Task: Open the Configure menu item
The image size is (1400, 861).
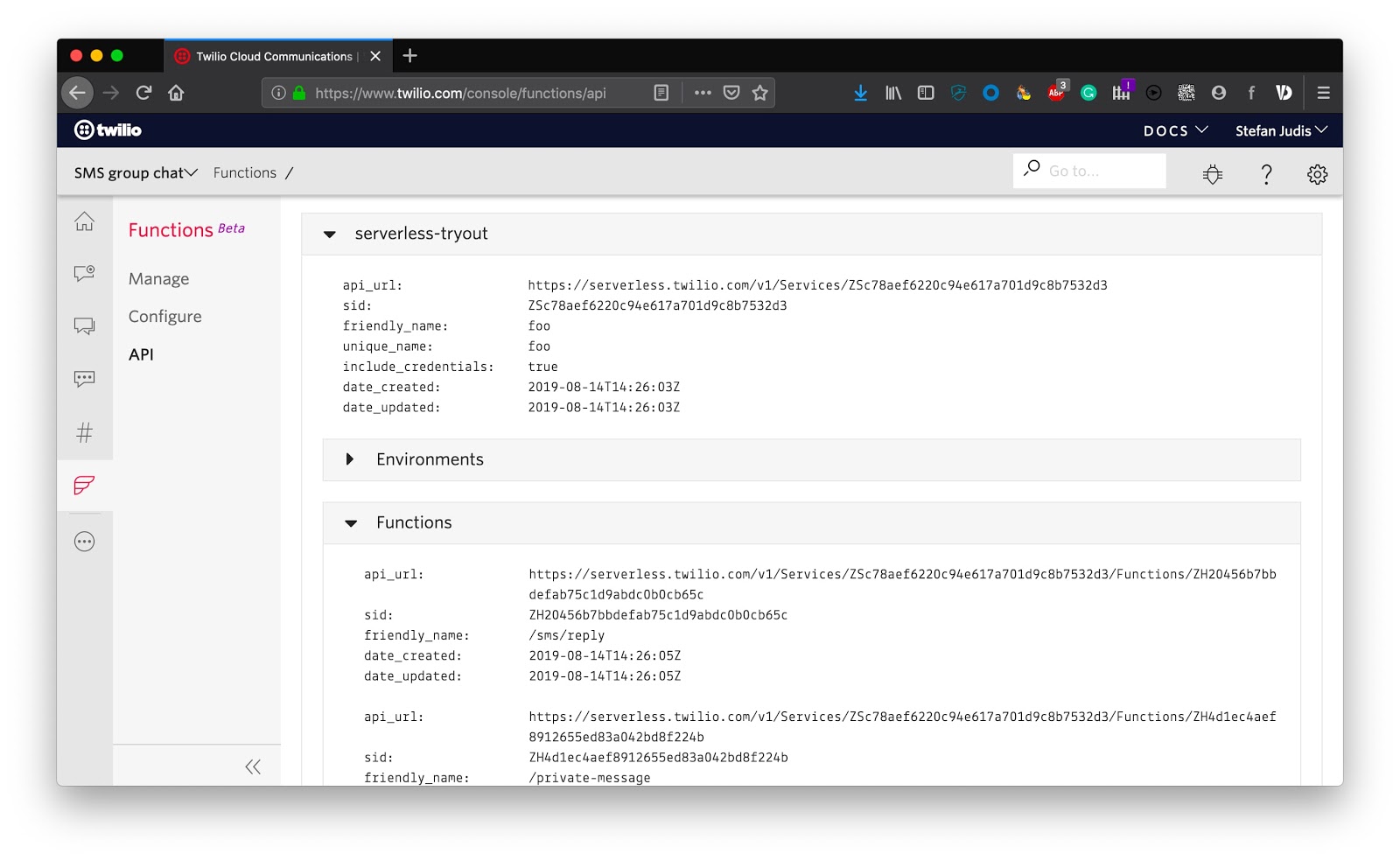Action: click(164, 317)
